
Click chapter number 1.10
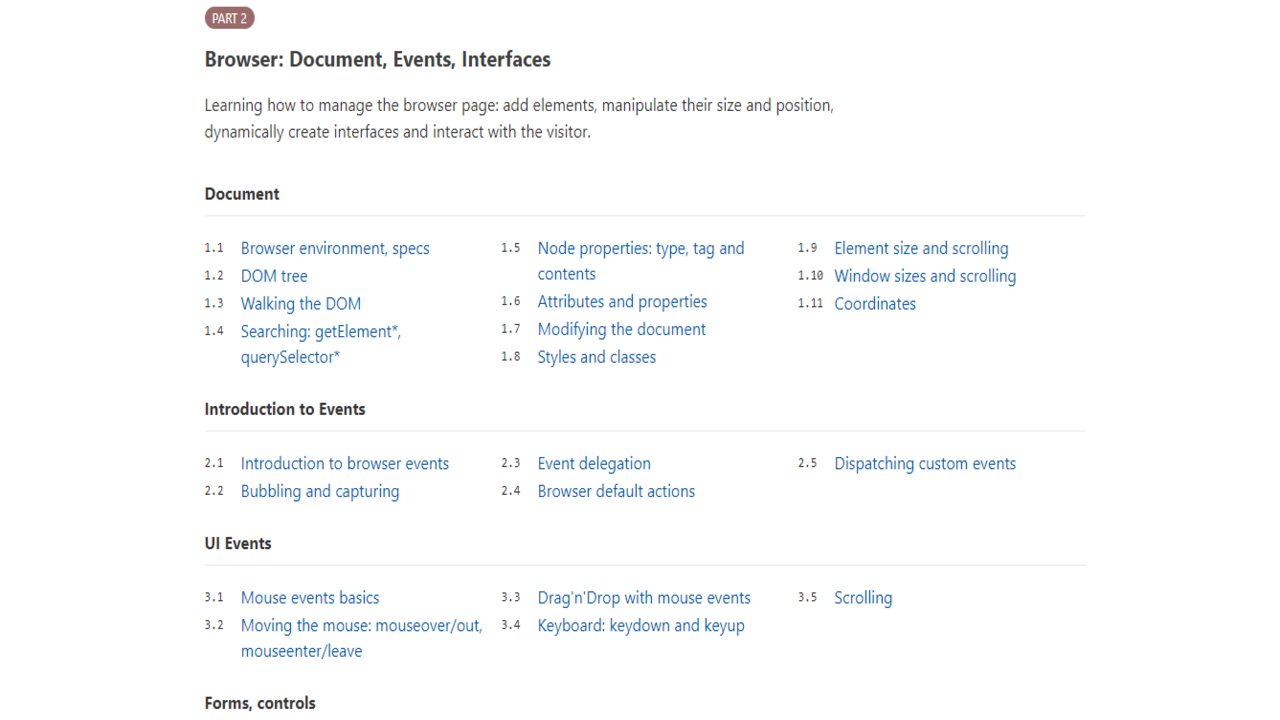pyautogui.click(x=810, y=276)
